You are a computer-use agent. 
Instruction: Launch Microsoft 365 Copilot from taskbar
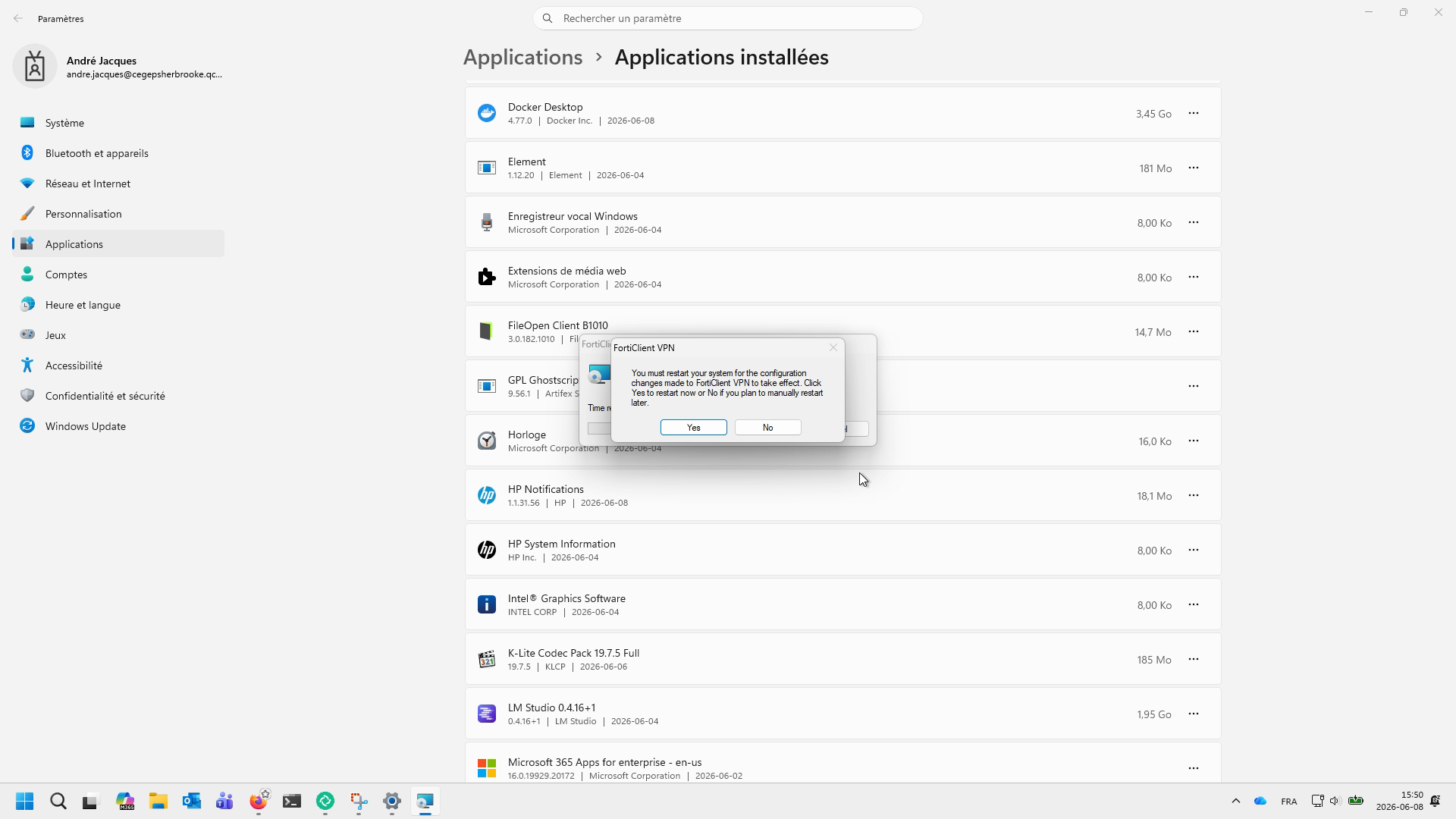[x=125, y=802]
